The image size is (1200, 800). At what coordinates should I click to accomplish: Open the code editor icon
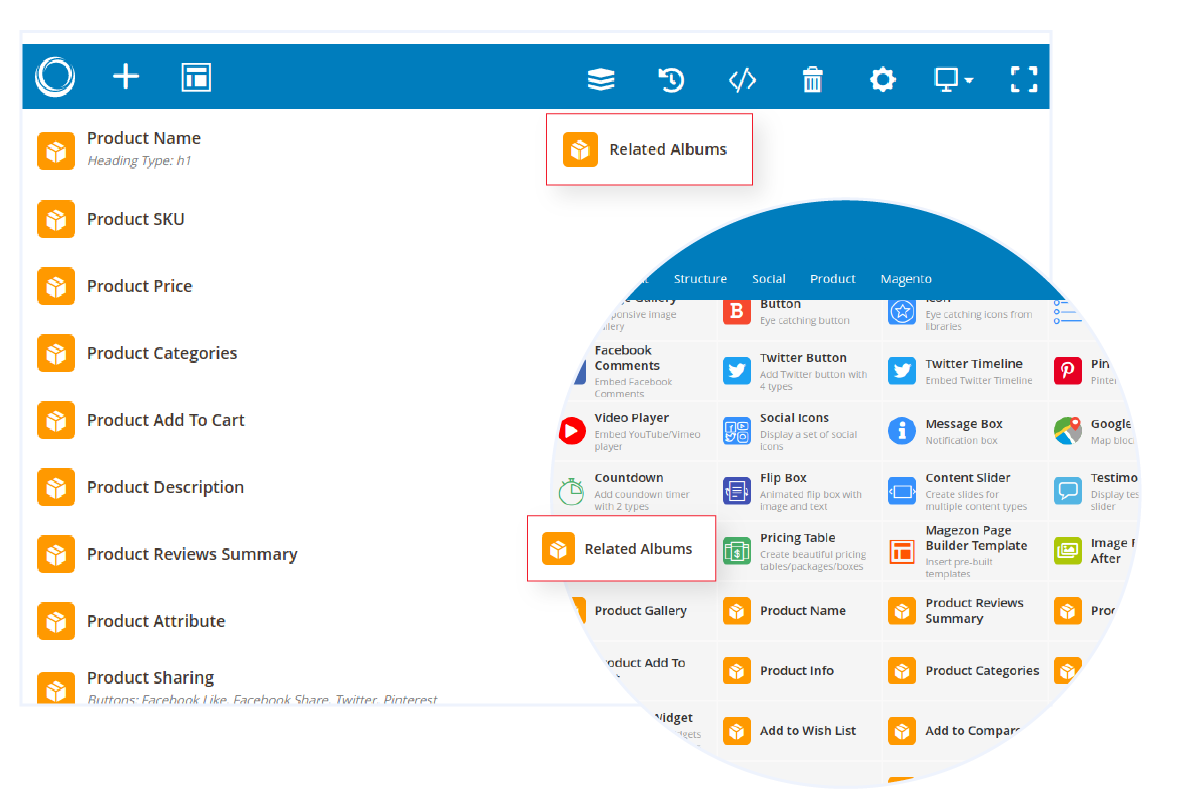click(x=742, y=79)
